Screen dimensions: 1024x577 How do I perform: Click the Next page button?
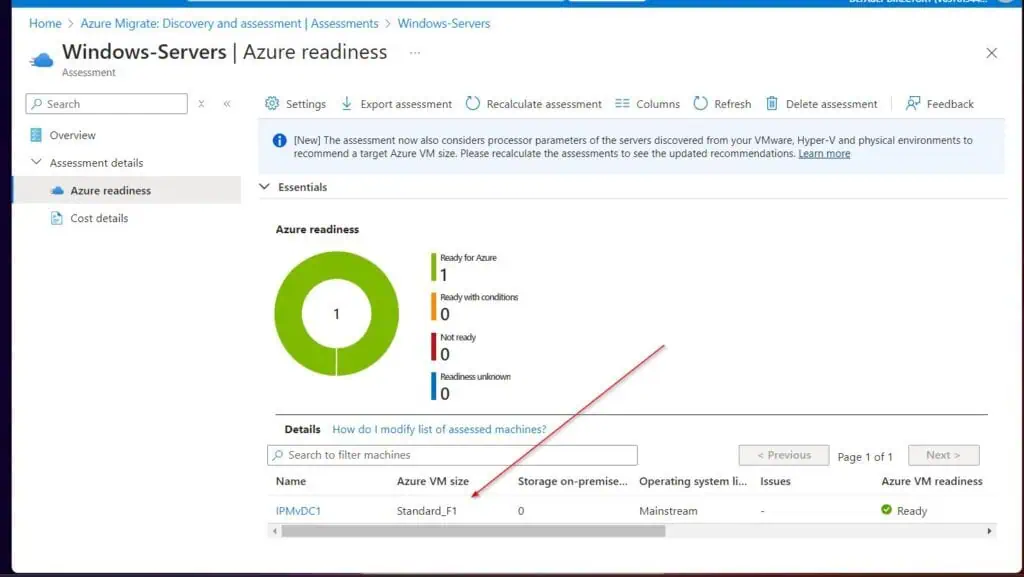coord(944,455)
